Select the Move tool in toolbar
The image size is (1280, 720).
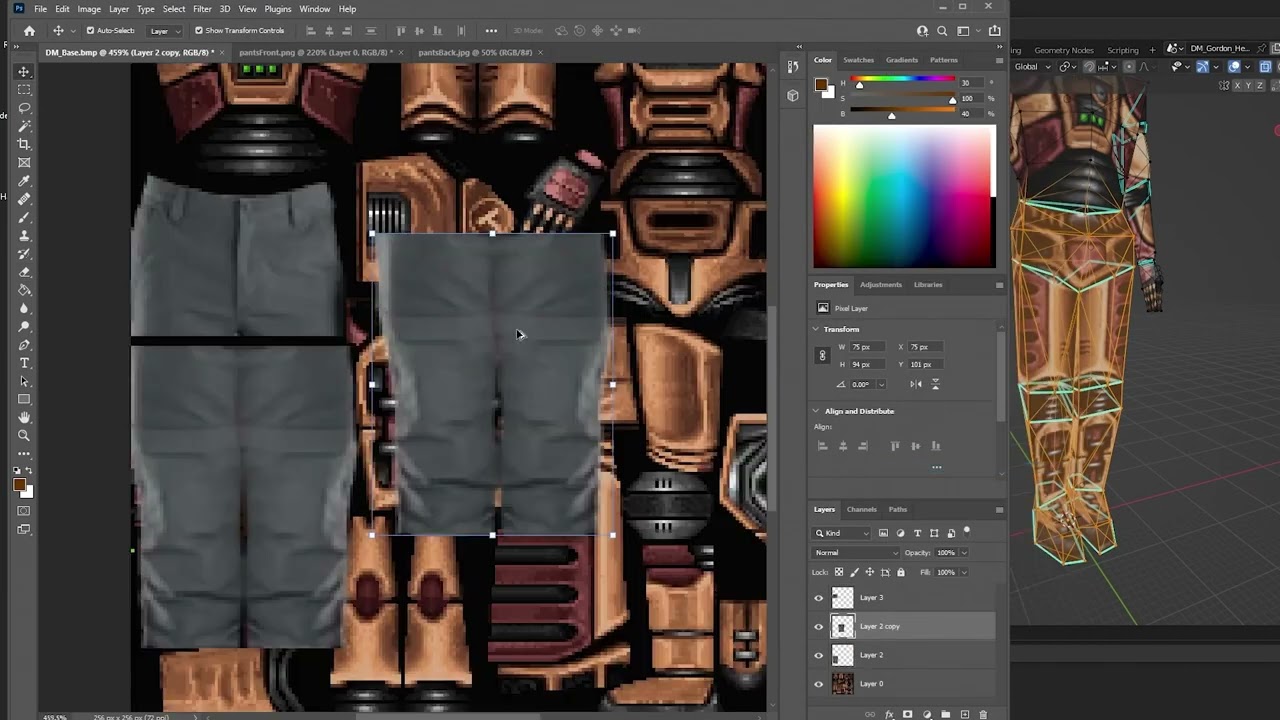pos(24,72)
